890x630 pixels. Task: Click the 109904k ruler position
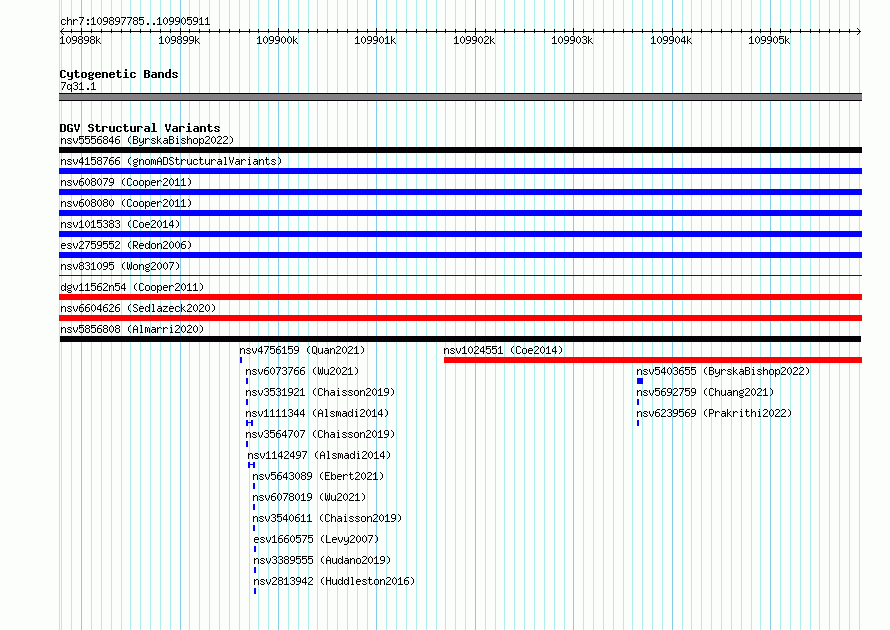[x=671, y=40]
